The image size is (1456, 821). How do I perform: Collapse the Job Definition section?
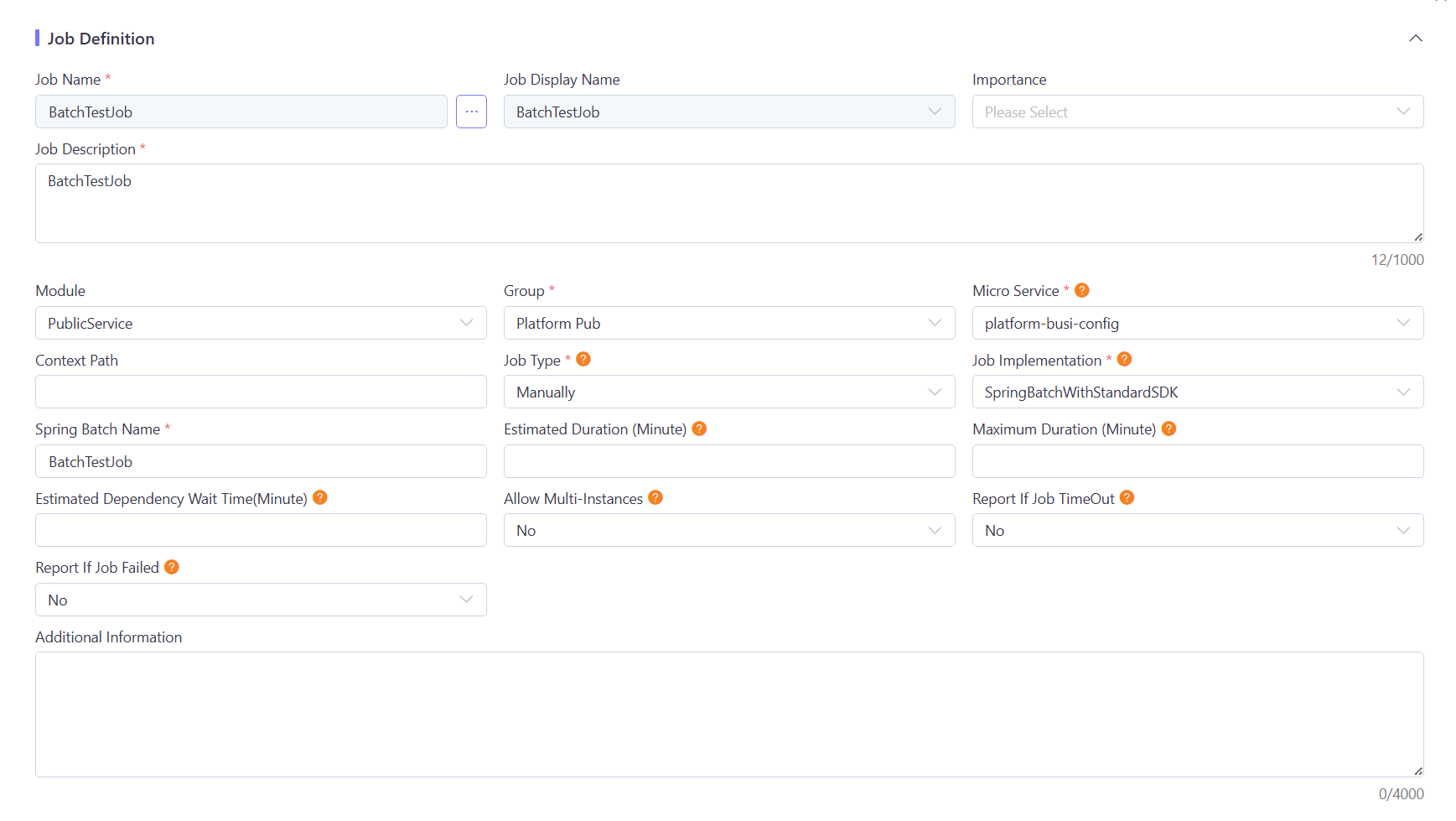1415,39
